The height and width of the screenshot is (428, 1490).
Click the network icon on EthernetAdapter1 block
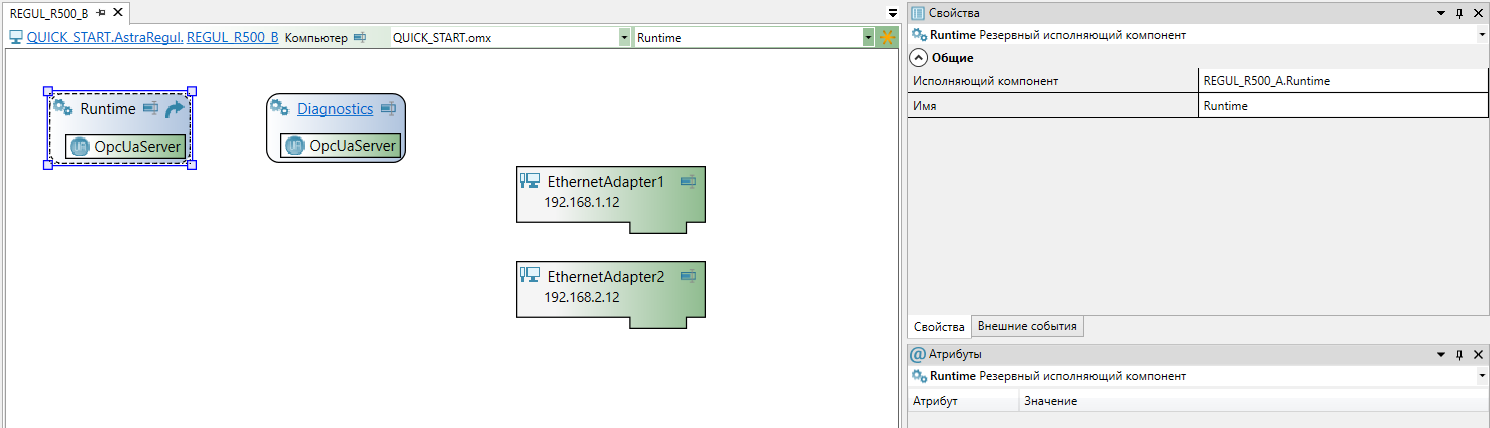(530, 181)
